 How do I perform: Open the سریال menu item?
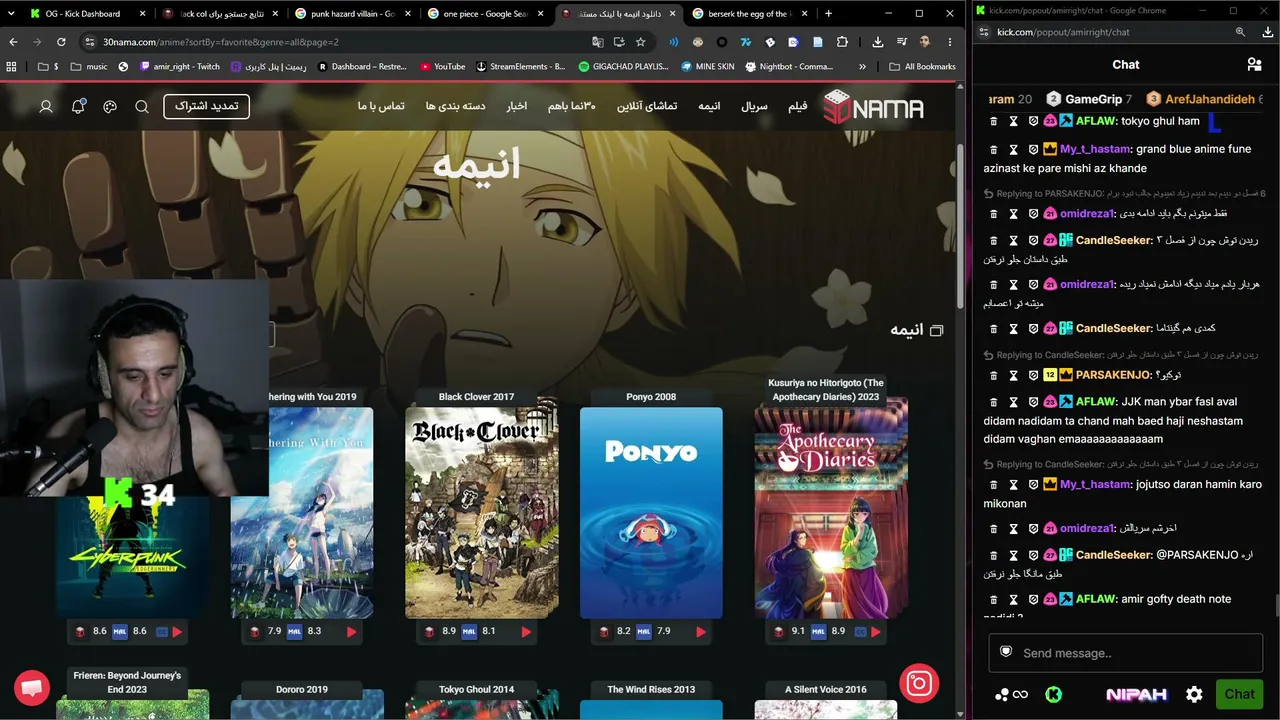pos(755,106)
